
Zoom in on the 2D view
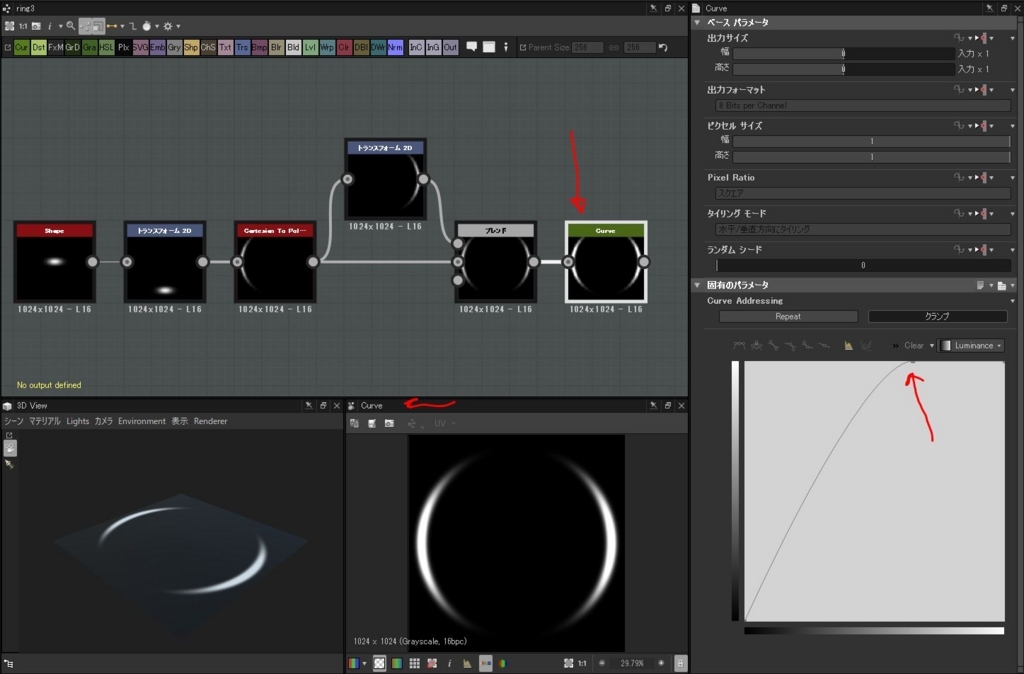(661, 663)
